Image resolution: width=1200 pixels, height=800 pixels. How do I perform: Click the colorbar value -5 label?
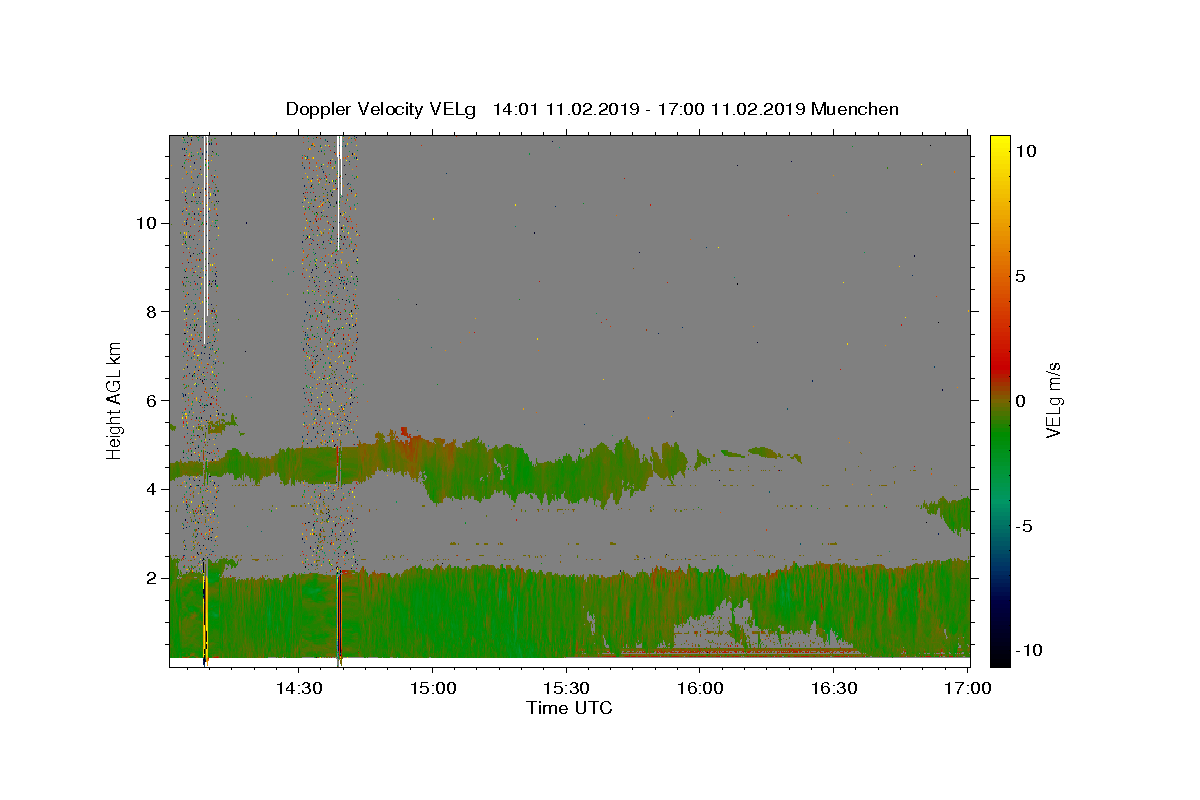pyautogui.click(x=1024, y=526)
